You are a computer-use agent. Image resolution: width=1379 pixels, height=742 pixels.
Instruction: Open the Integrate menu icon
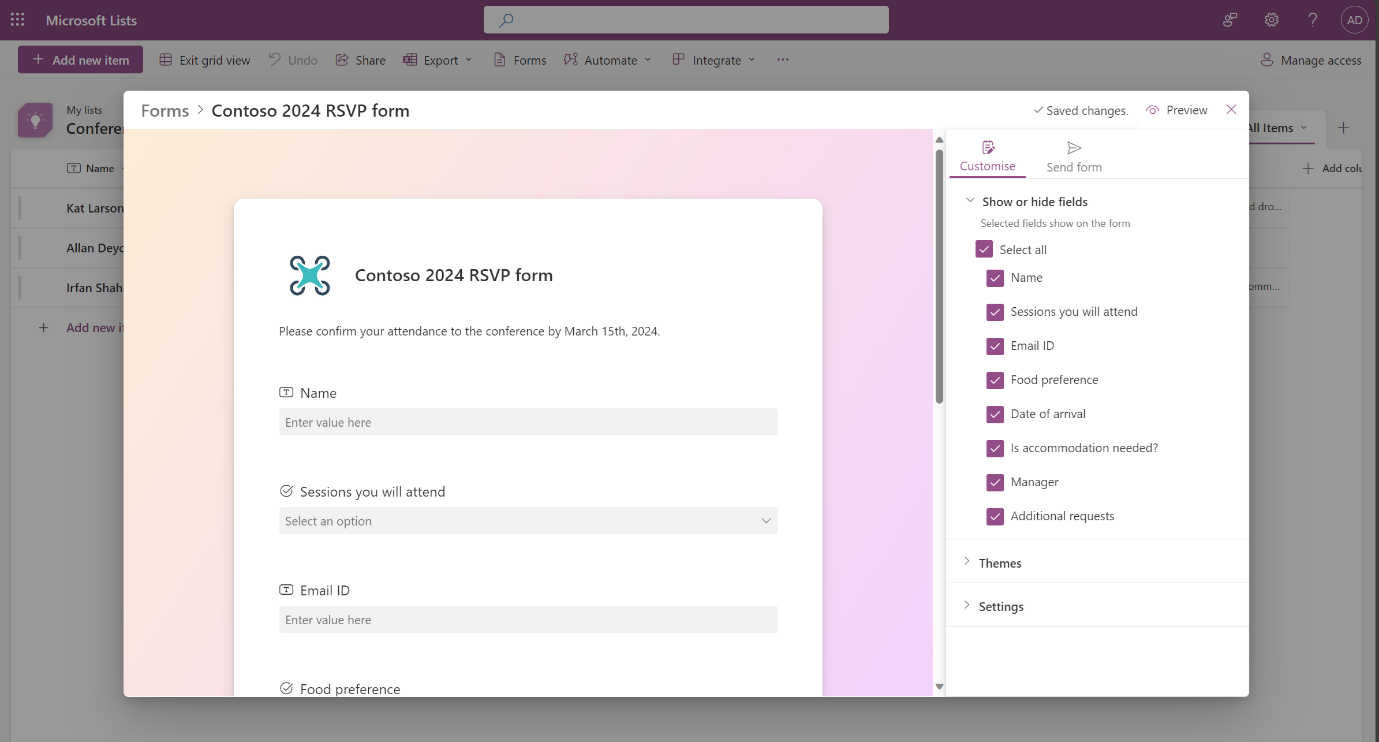[x=680, y=60]
